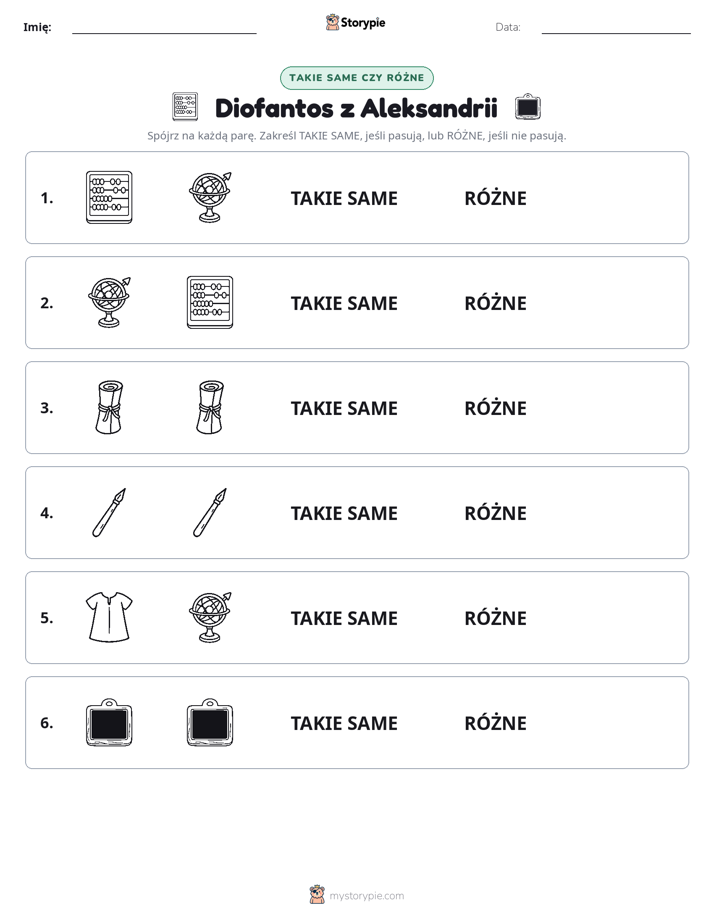Image resolution: width=714 pixels, height=924 pixels.
Task: Select RÓŻNE in row 2
Action: pos(495,303)
